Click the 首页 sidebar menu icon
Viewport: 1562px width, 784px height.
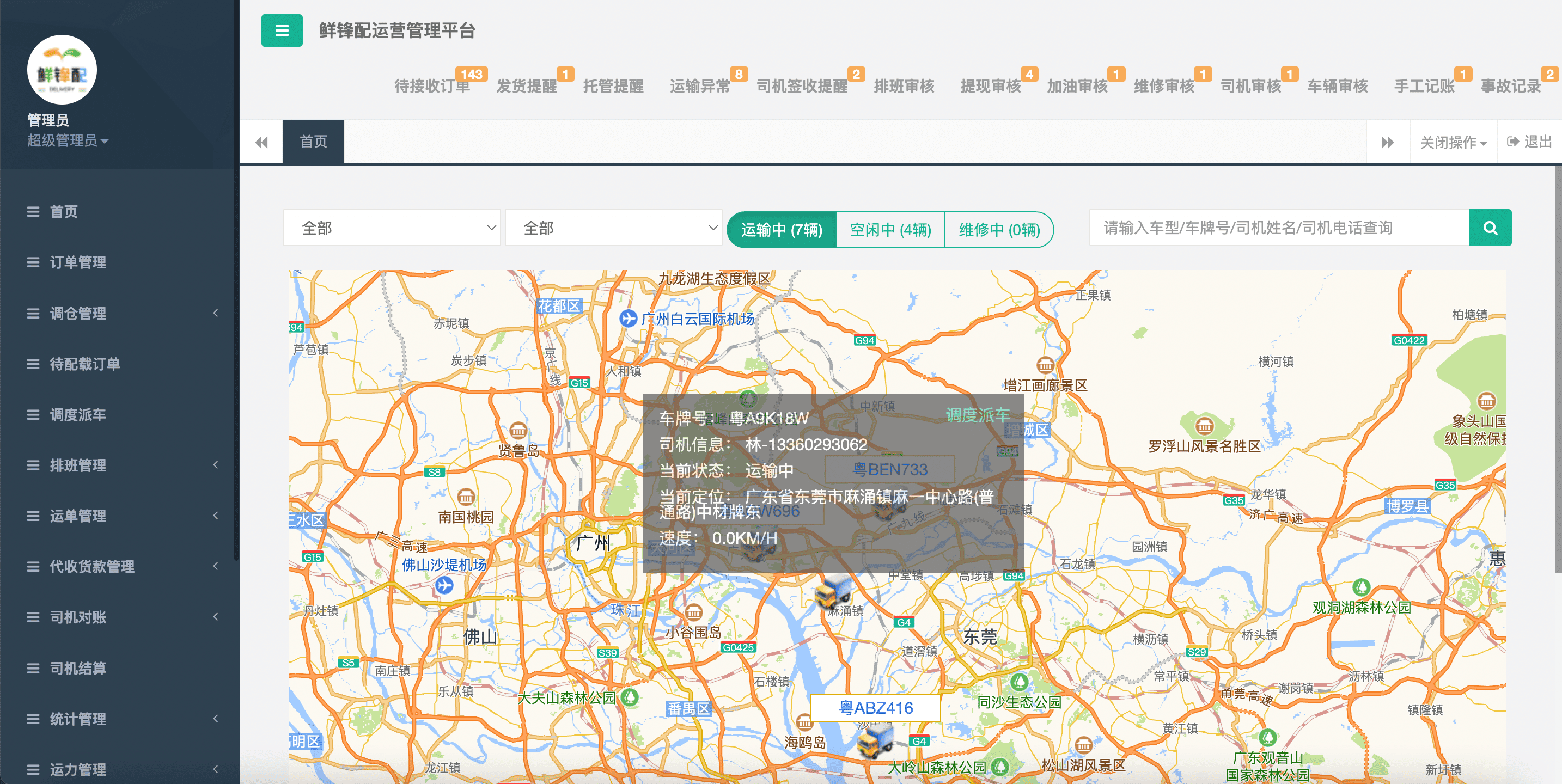pos(33,212)
